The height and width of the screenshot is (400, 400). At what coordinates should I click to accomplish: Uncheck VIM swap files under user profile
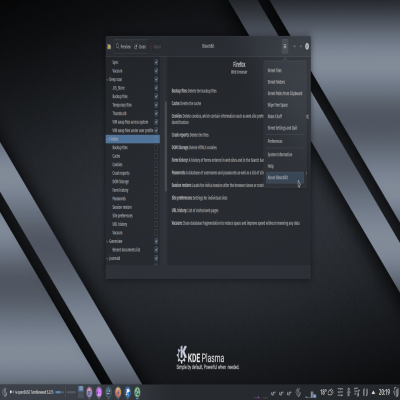tap(156, 130)
